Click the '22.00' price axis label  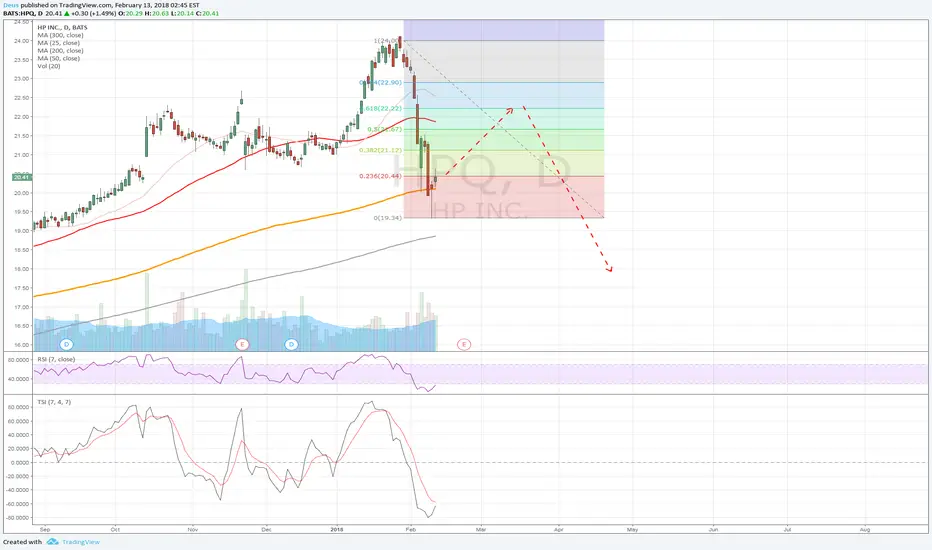click(22, 117)
